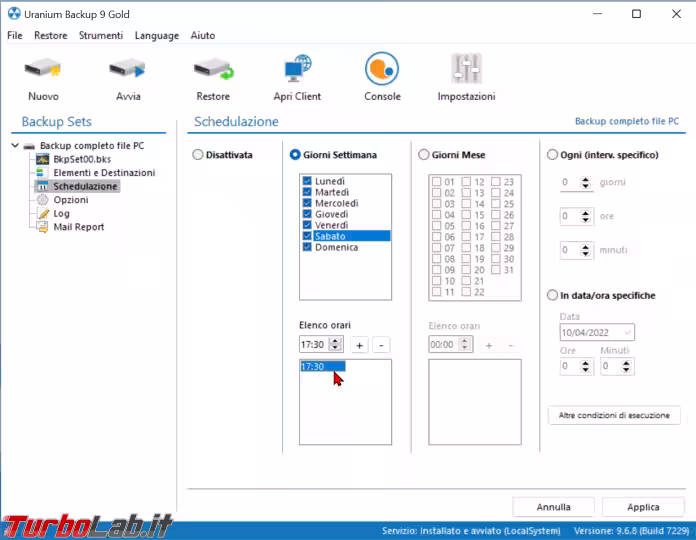Check day 15 in Giorni Mese
The height and width of the screenshot is (540, 696).
[x=466, y=215]
